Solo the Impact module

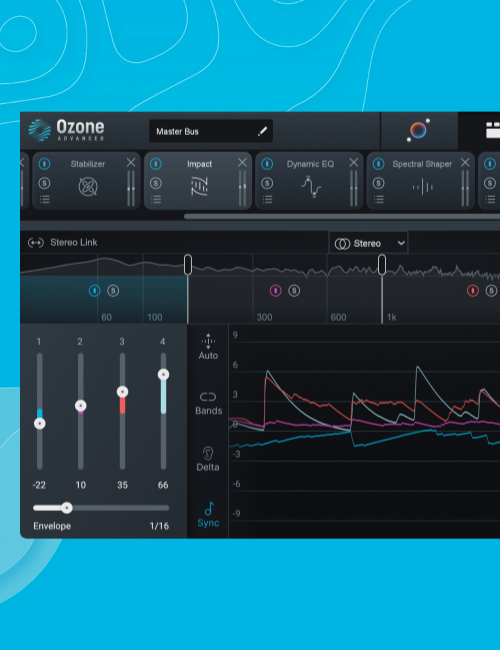[156, 183]
